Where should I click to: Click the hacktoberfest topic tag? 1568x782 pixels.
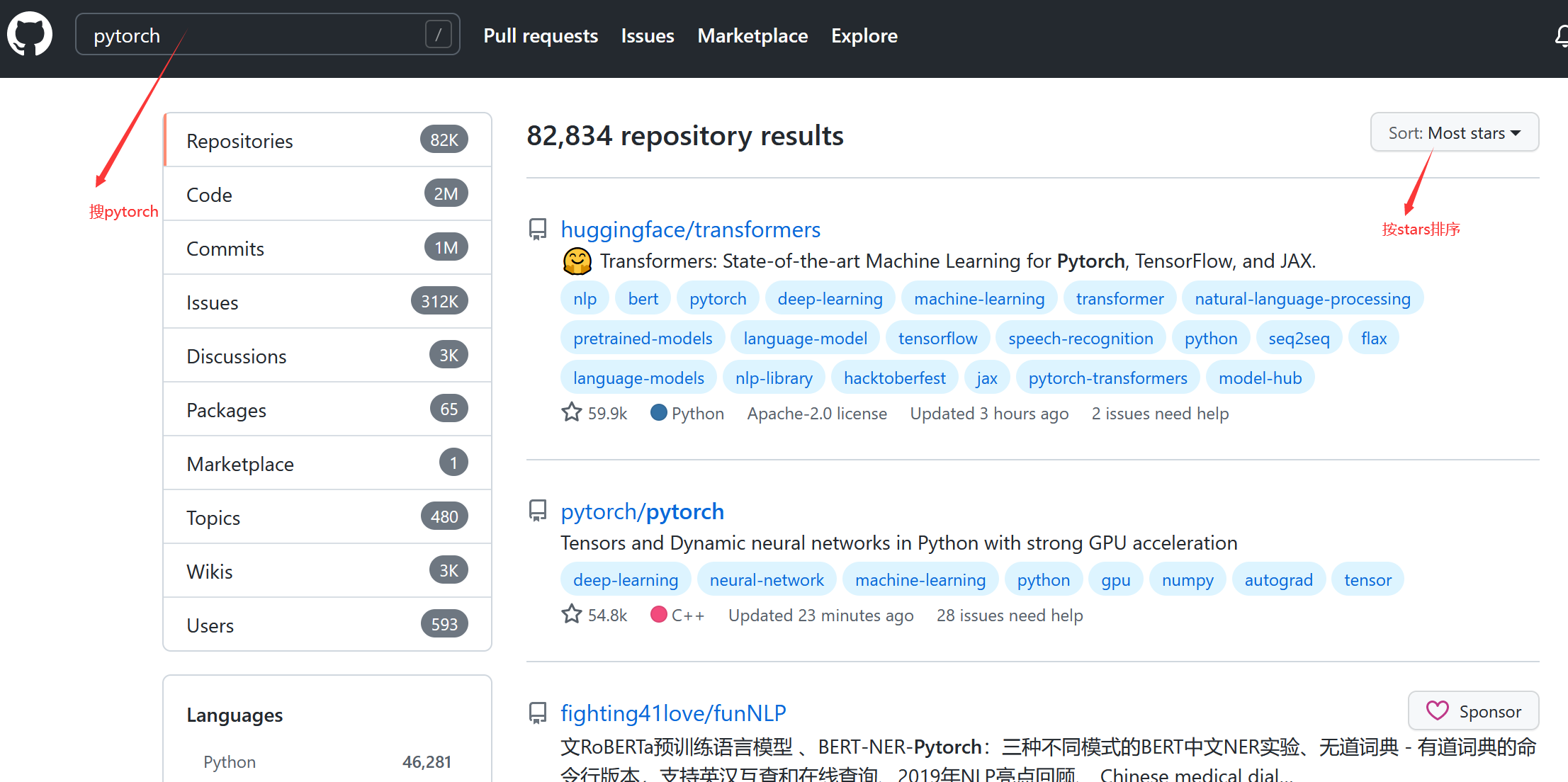click(x=894, y=378)
